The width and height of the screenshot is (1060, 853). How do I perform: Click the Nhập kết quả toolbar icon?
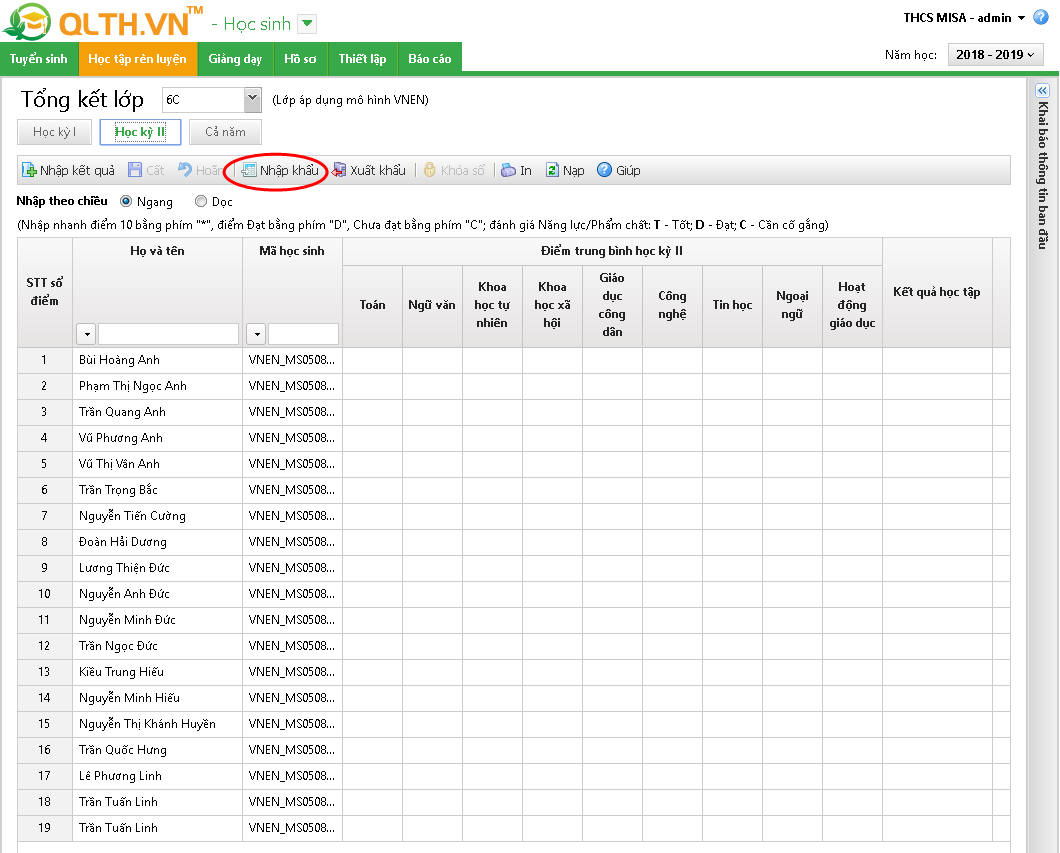tap(30, 170)
